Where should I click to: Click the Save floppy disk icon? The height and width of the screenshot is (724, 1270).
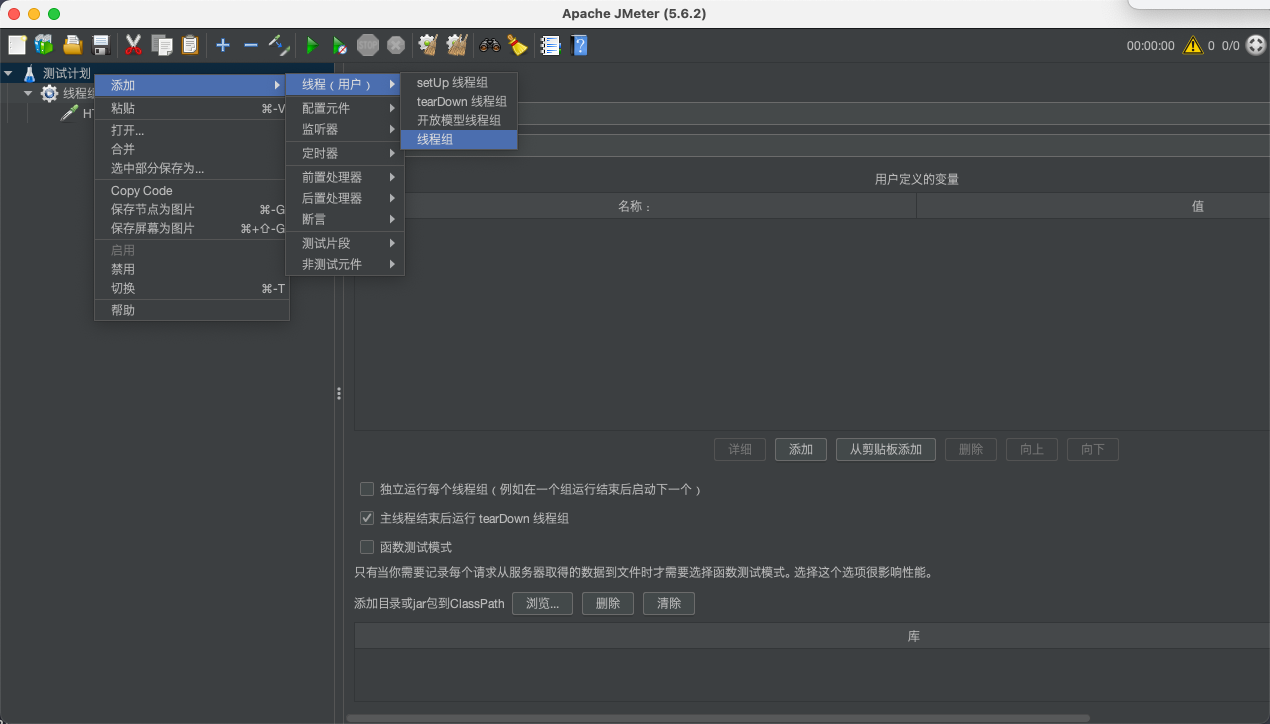pyautogui.click(x=100, y=45)
